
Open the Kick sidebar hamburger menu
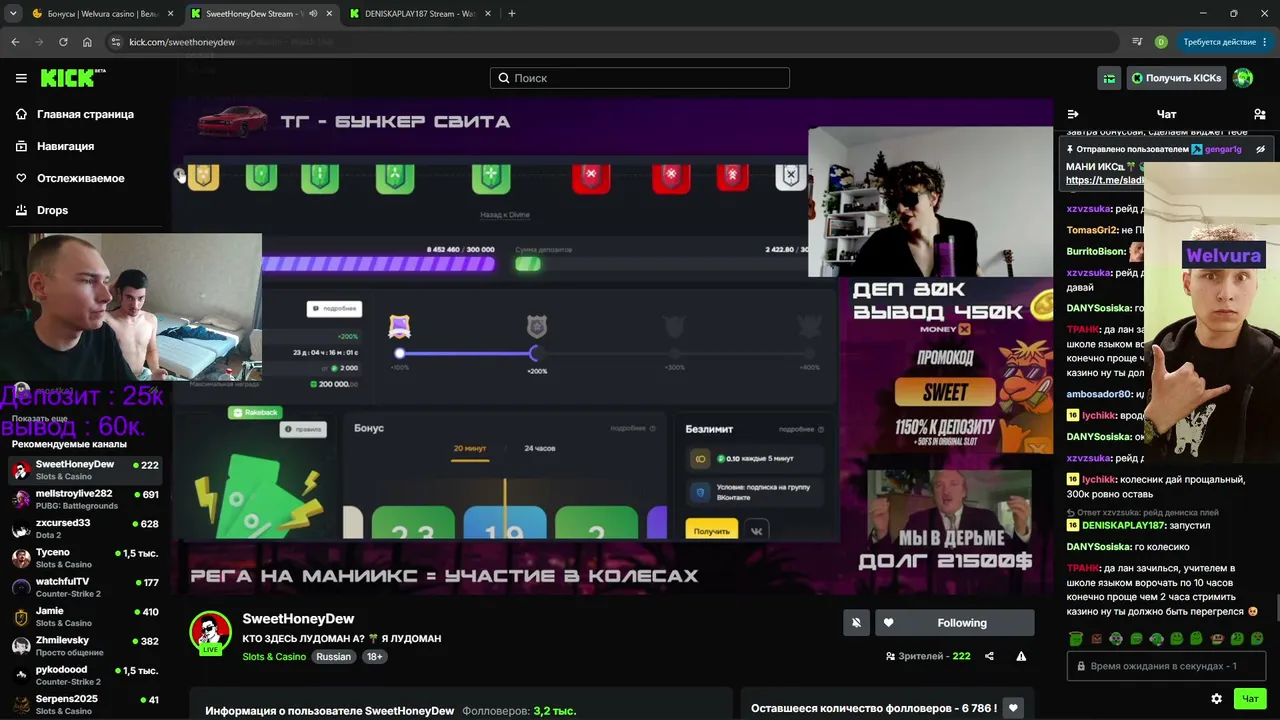point(21,78)
